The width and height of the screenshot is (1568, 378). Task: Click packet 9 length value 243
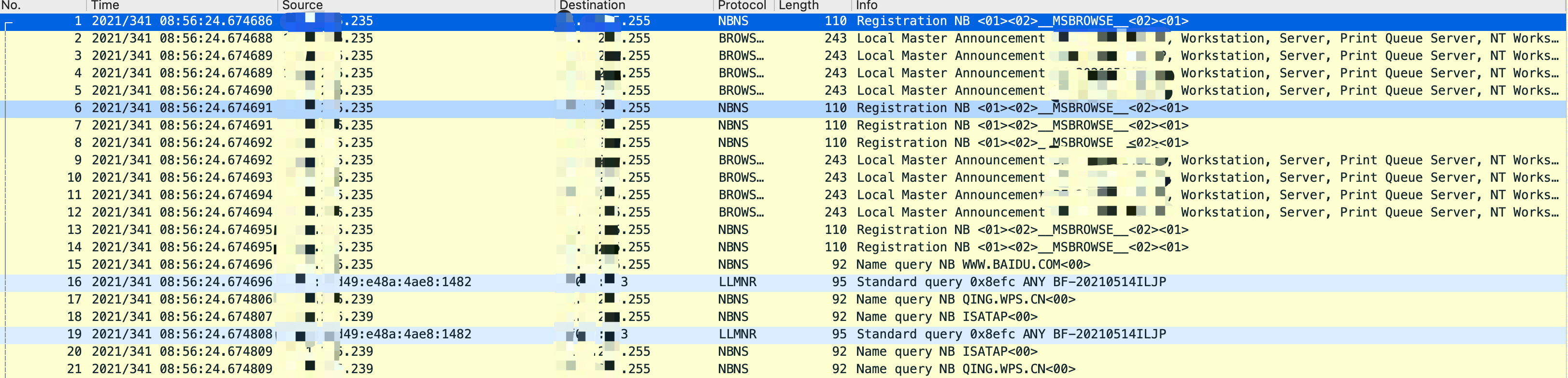tap(836, 160)
